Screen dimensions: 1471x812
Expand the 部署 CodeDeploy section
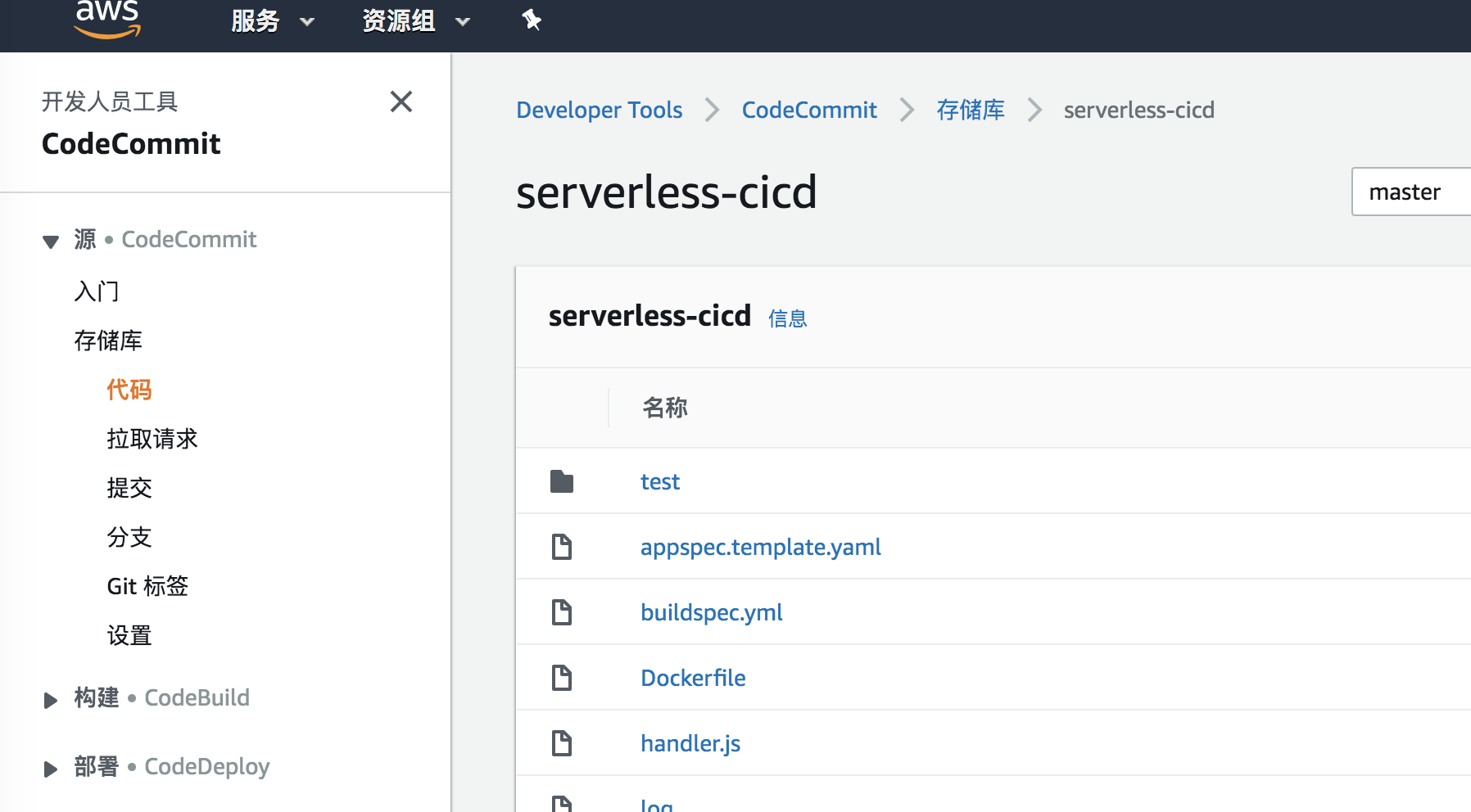click(51, 769)
